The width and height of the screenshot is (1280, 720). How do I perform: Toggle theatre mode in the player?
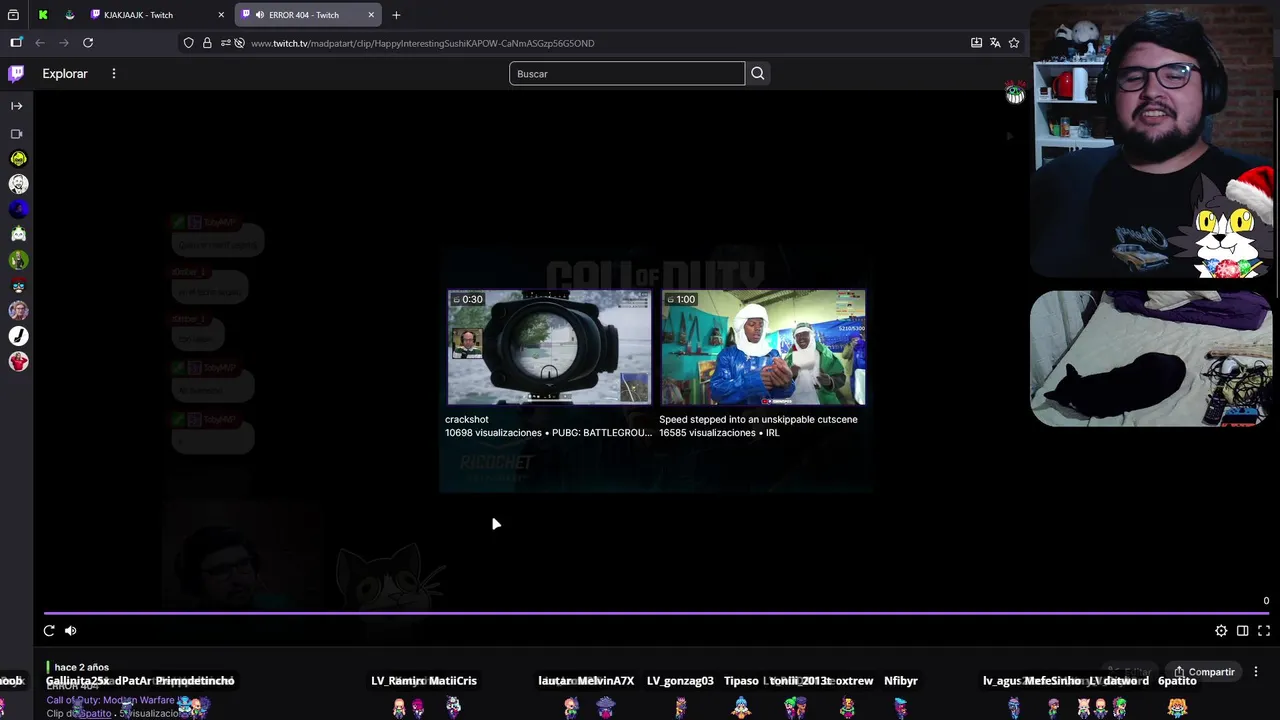pyautogui.click(x=1243, y=631)
